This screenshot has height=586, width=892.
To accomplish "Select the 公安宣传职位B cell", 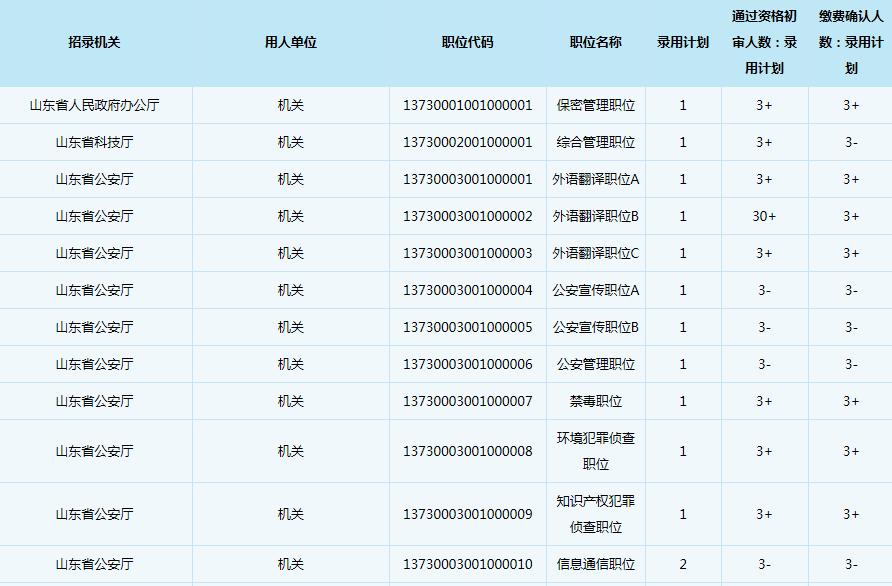I will tap(596, 327).
